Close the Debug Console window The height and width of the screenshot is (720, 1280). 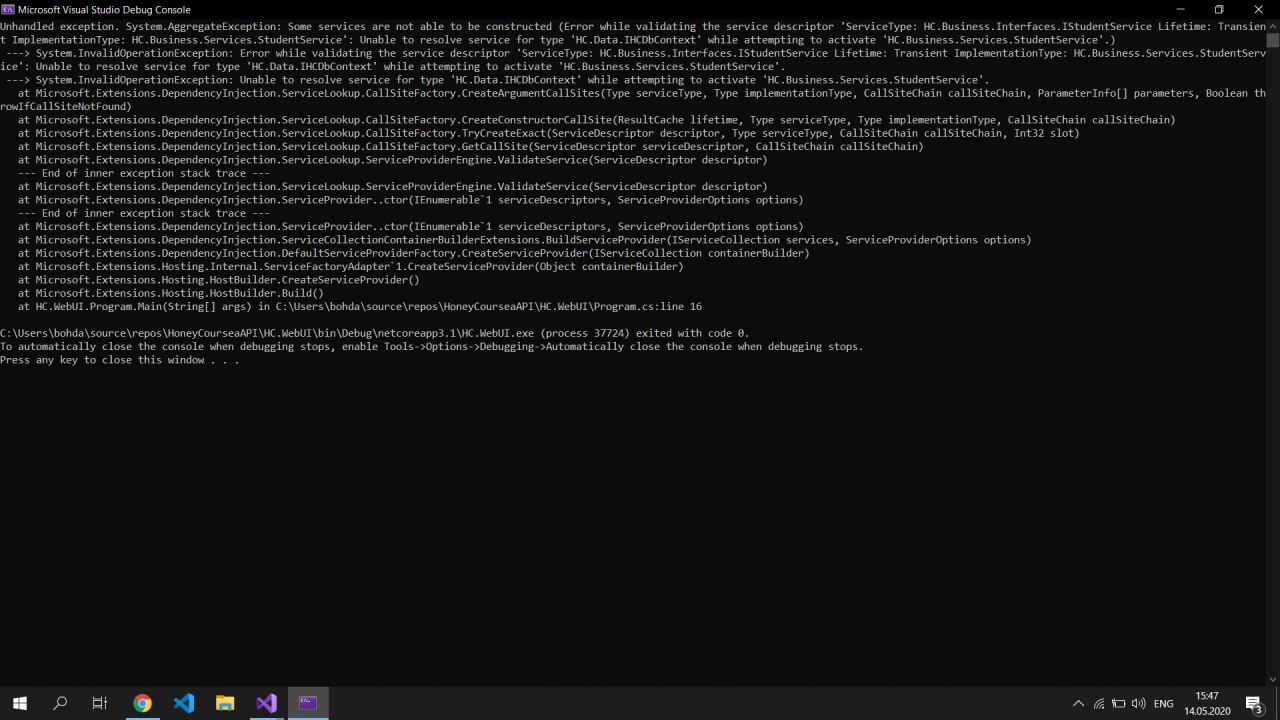[1258, 9]
